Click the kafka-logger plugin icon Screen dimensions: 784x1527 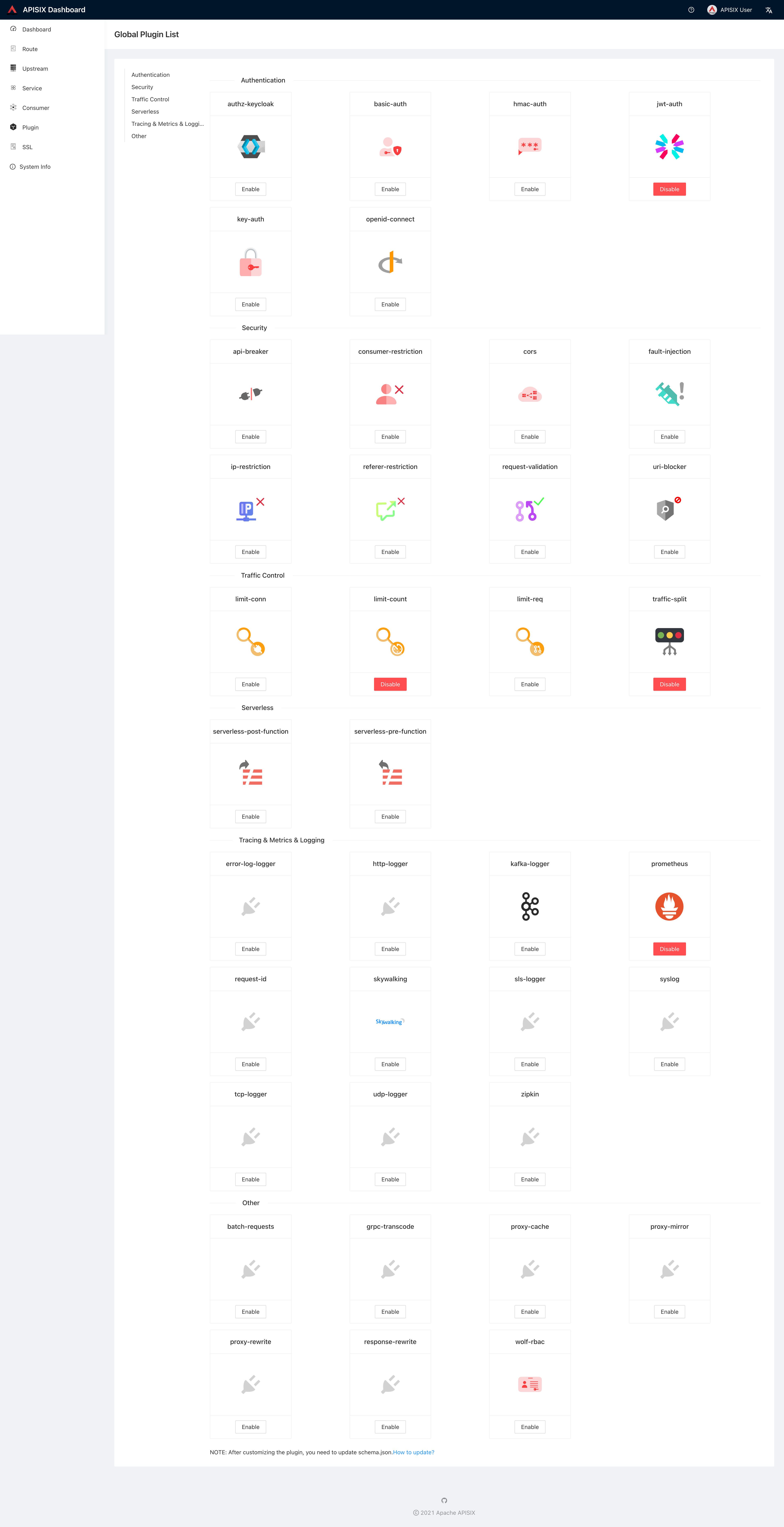[530, 906]
